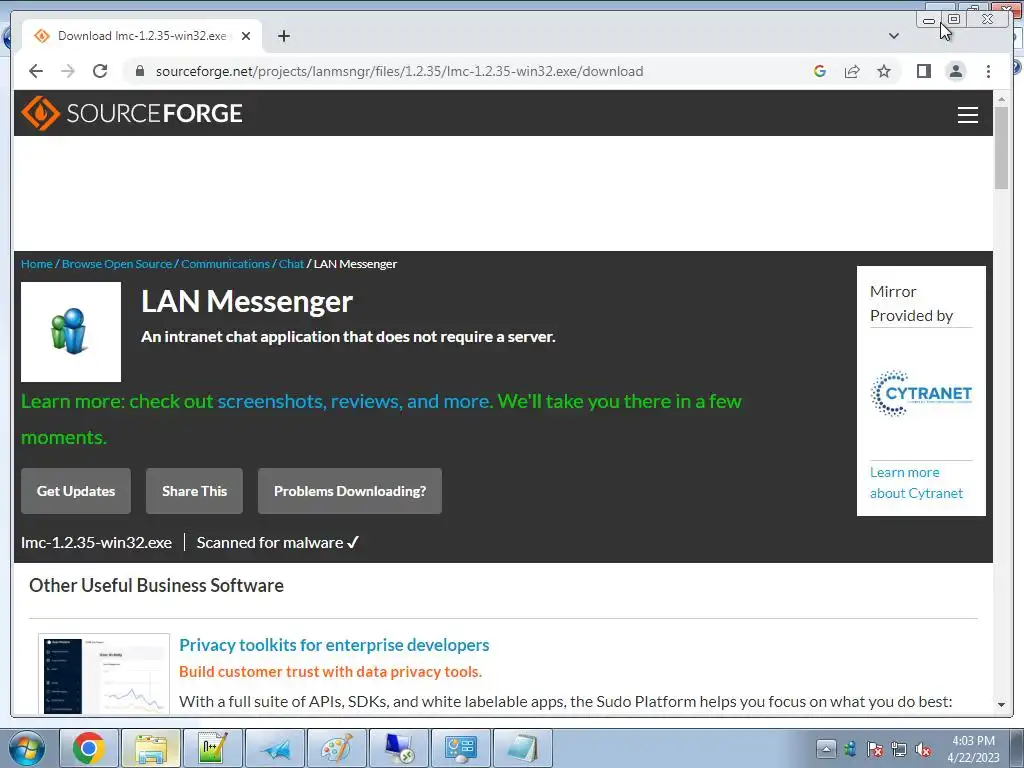The image size is (1024, 768).
Task: Click the SourceForge logo
Action: tap(132, 113)
